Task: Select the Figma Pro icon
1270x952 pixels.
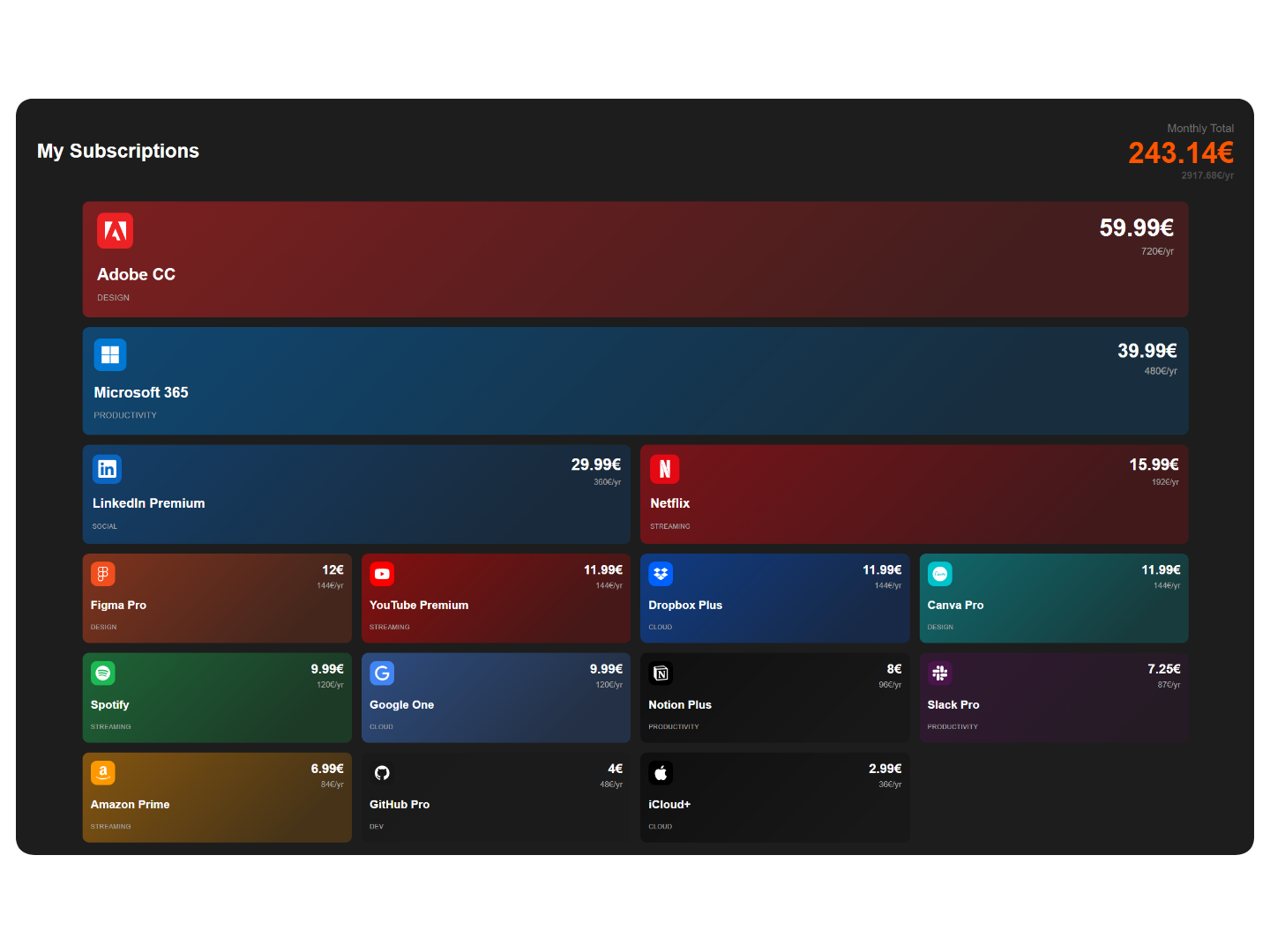Action: pyautogui.click(x=103, y=573)
